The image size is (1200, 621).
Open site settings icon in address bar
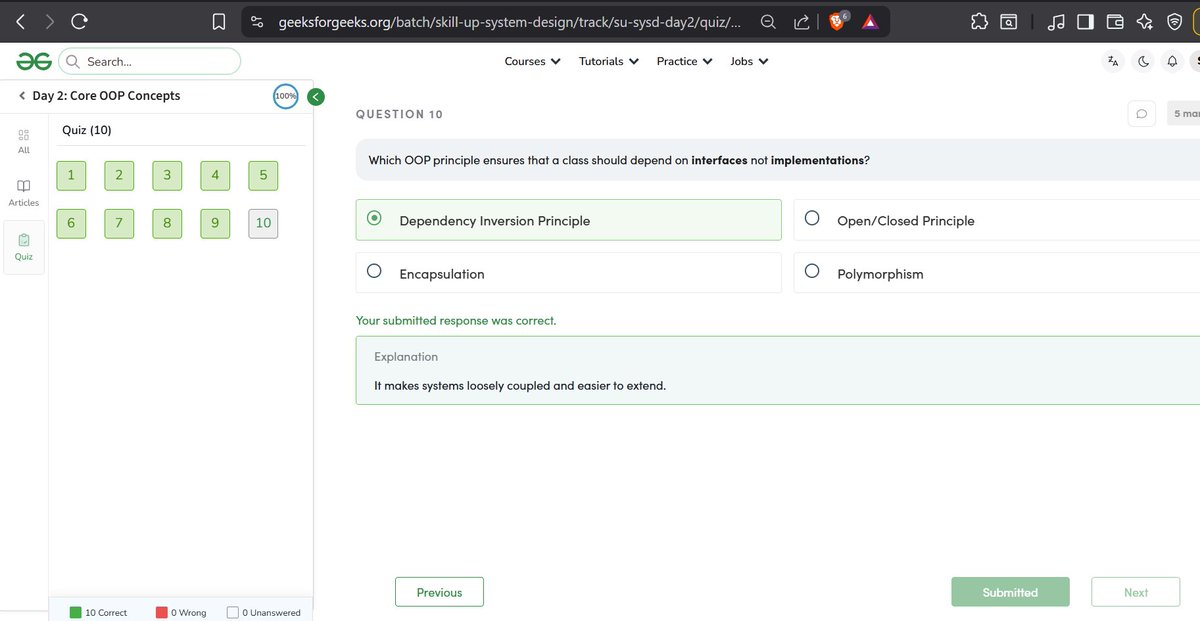click(257, 21)
